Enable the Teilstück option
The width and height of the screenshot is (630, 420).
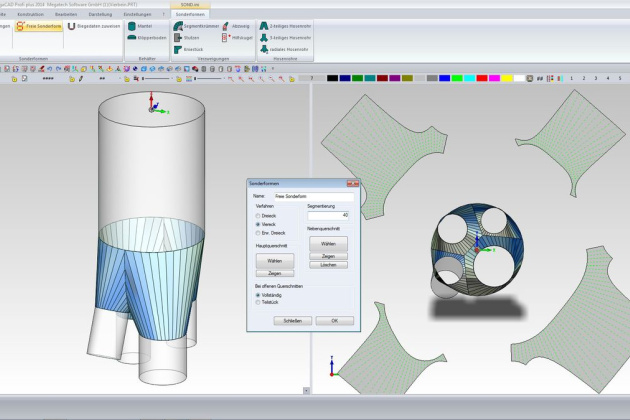tap(259, 302)
